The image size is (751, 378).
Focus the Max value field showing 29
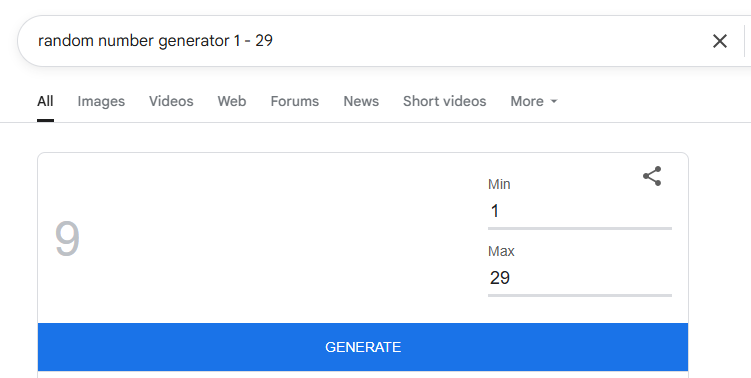point(580,278)
